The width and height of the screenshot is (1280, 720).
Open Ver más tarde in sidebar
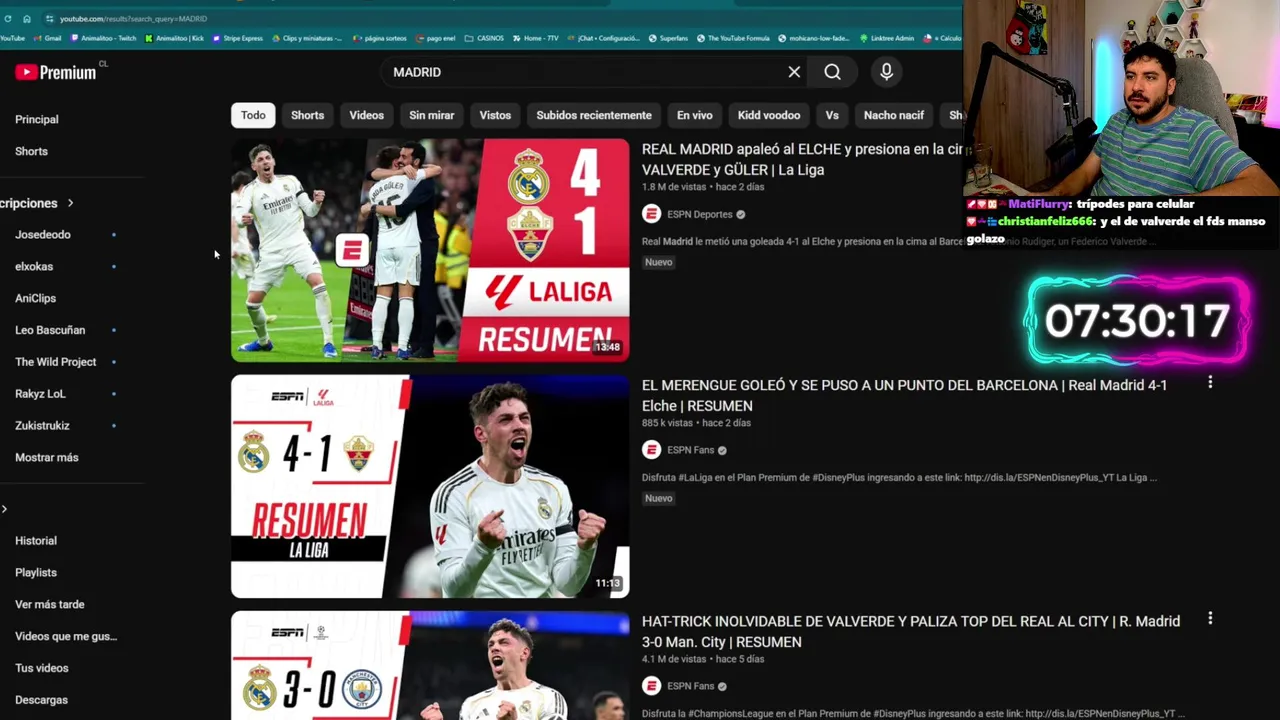pos(50,605)
